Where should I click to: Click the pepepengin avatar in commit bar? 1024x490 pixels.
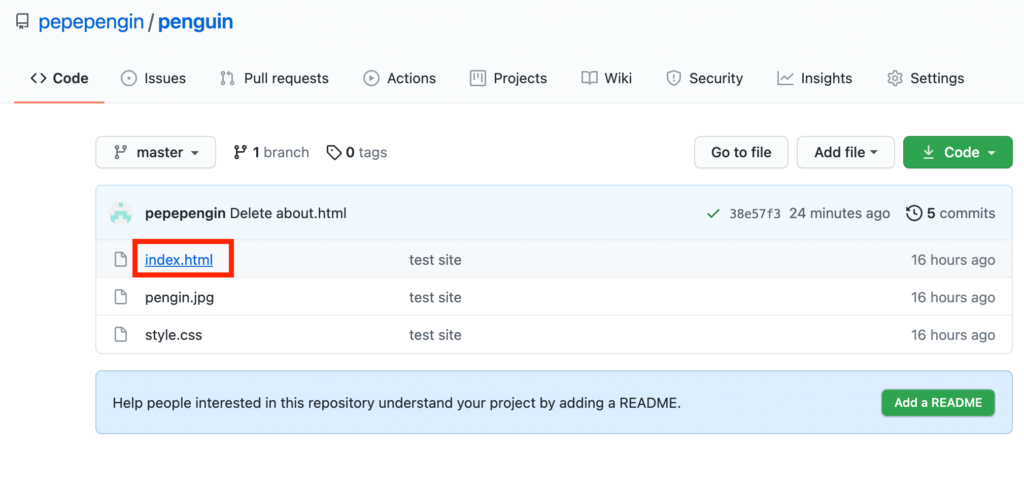121,213
